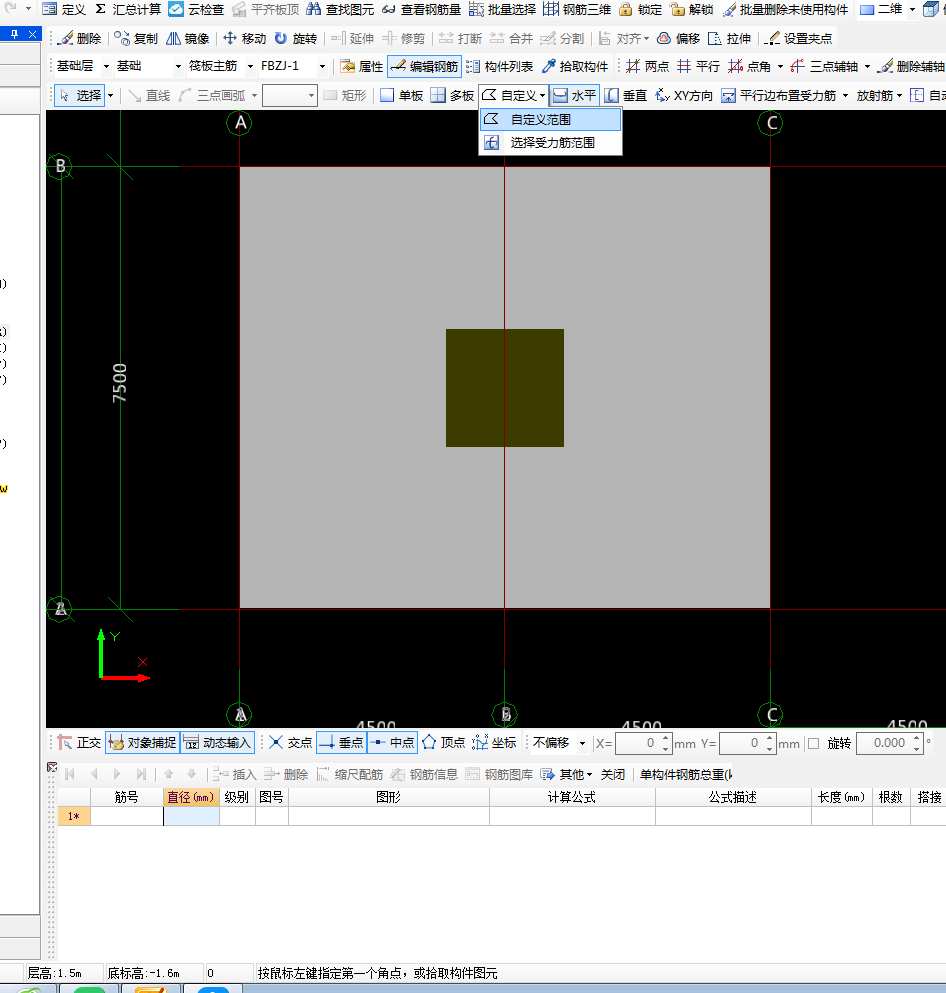
Task: Open the 筏板主筋 dropdown
Action: 249,66
